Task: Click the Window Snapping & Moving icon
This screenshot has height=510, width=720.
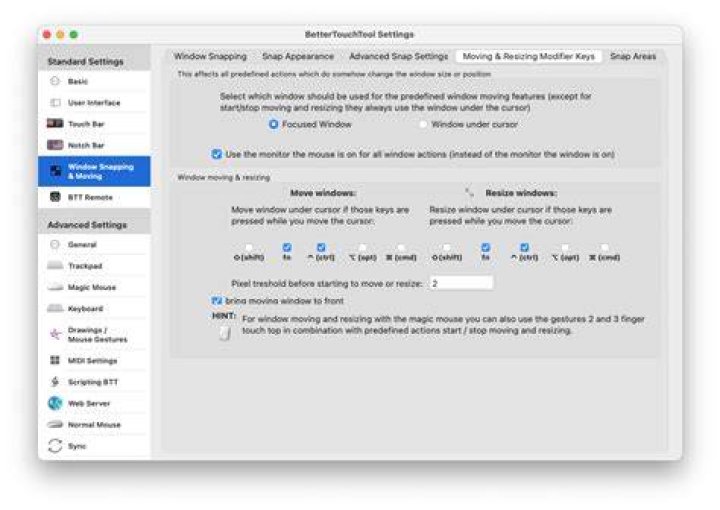Action: [55, 171]
